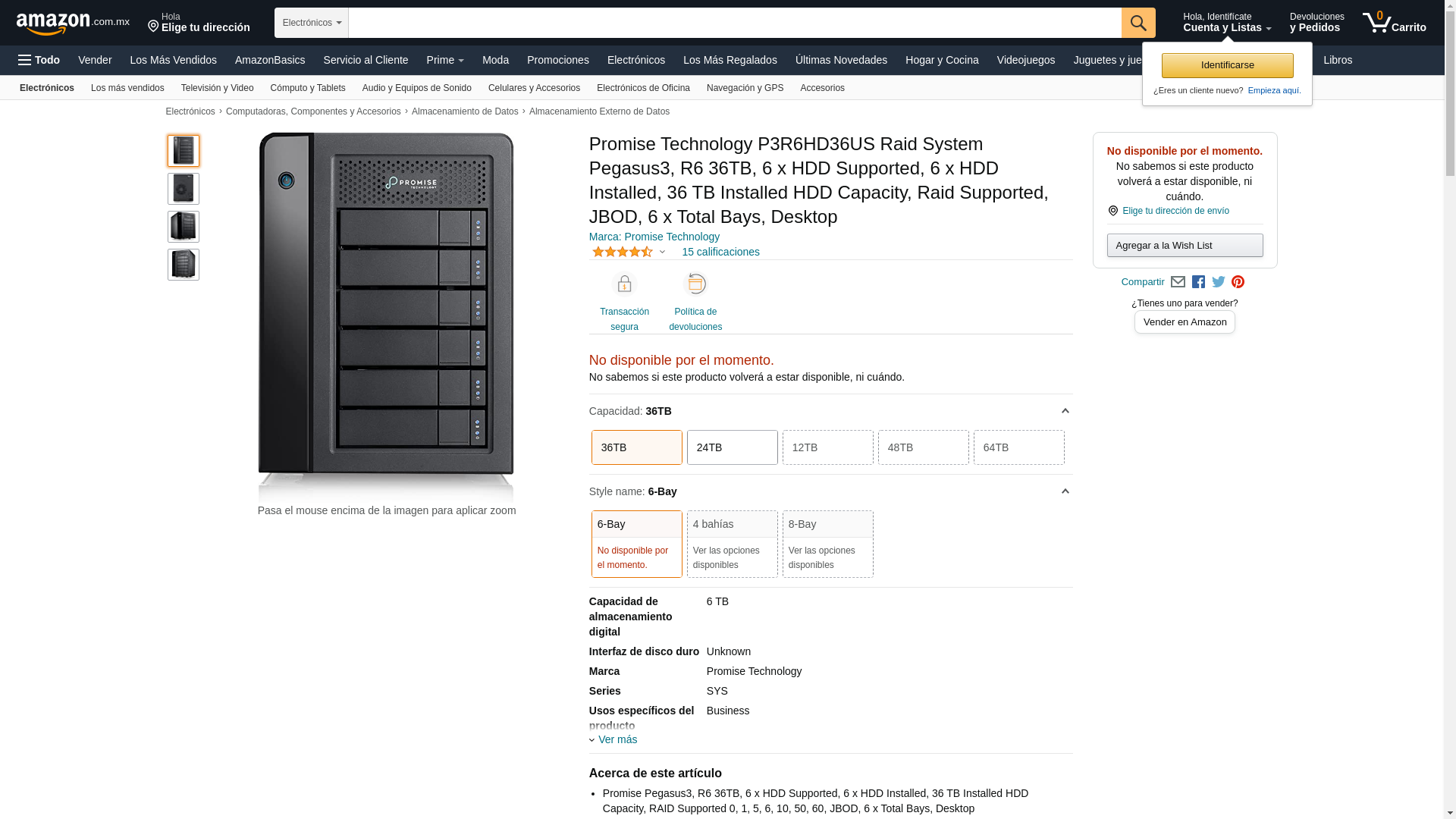Image resolution: width=1456 pixels, height=819 pixels.
Task: Select the 12TB capacity option
Action: 827,447
